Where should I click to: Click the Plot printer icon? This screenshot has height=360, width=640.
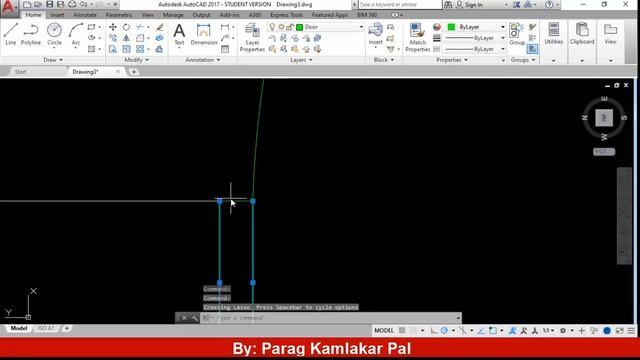(72, 4)
